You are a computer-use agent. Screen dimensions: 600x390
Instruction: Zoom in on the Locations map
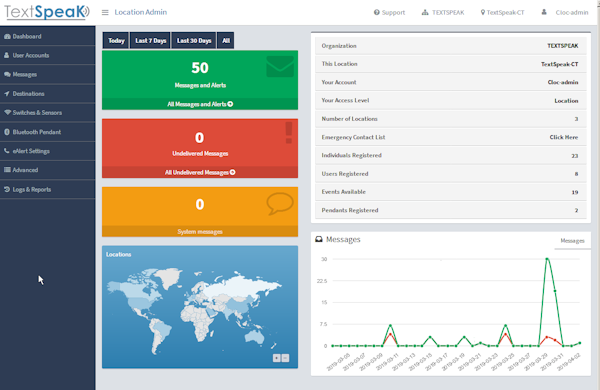(x=277, y=358)
